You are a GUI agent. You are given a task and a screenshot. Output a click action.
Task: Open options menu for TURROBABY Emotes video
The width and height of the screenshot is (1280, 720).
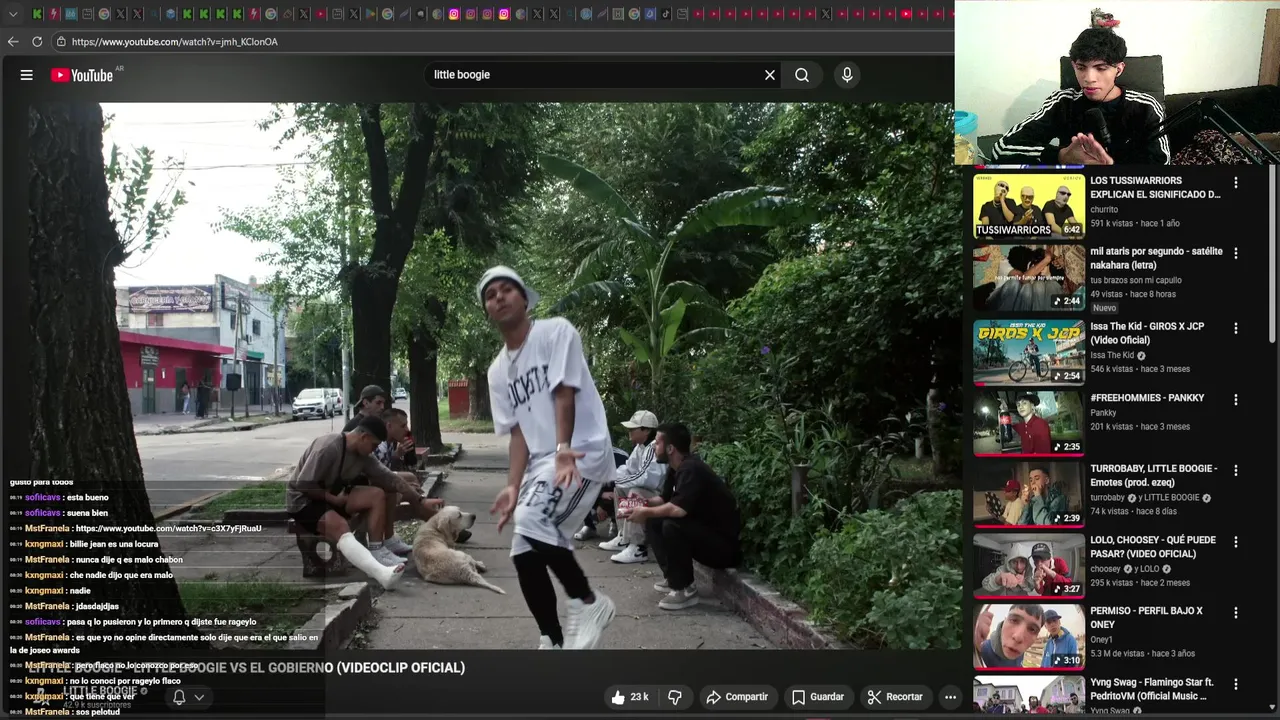[x=1236, y=470]
